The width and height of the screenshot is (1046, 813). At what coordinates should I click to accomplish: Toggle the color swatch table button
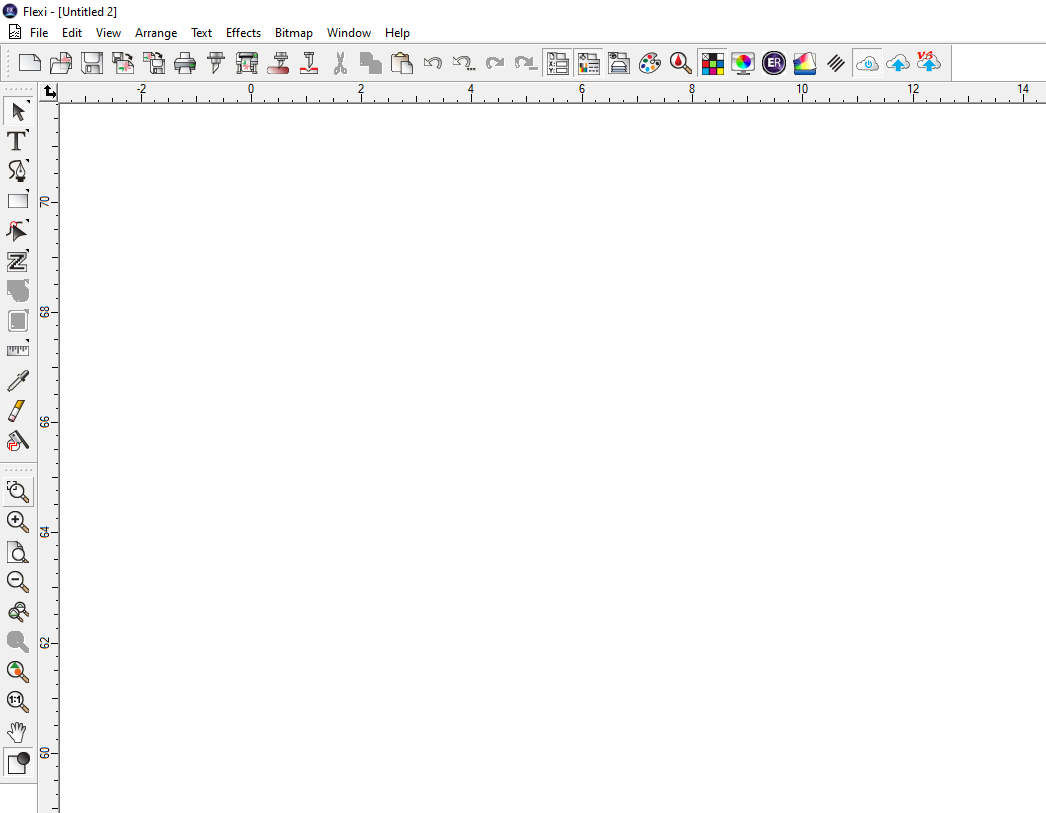tap(712, 64)
